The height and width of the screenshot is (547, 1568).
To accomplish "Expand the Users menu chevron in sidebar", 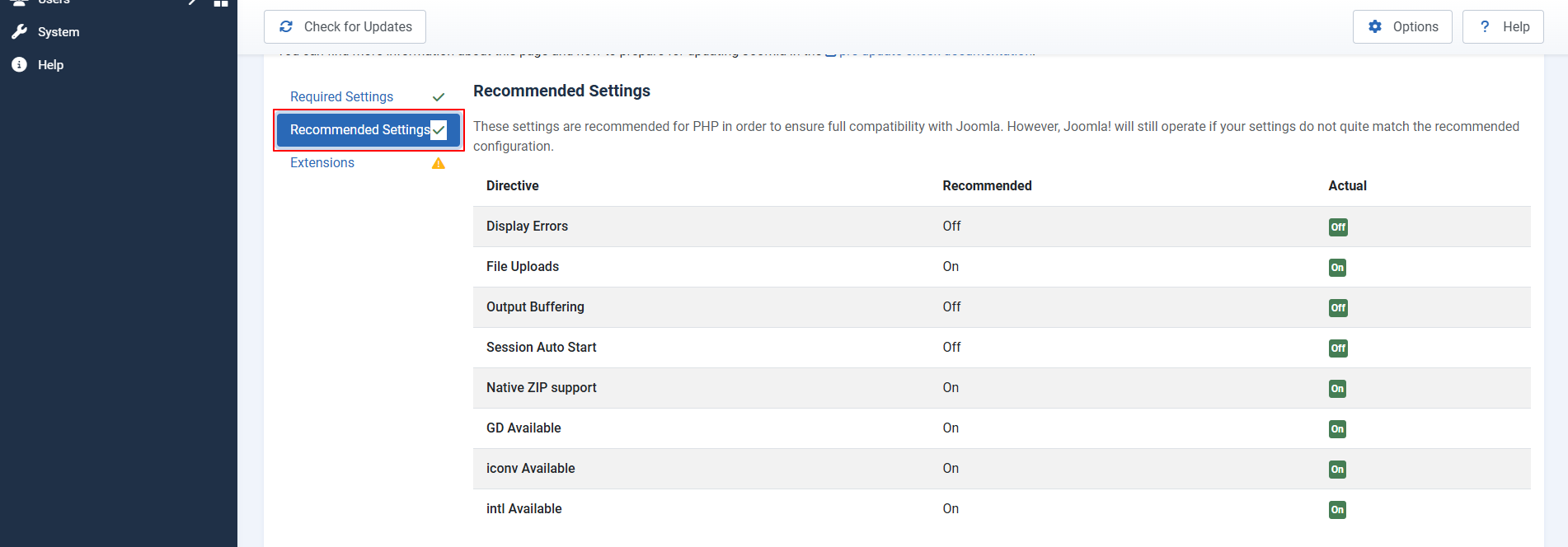I will click(192, 2).
